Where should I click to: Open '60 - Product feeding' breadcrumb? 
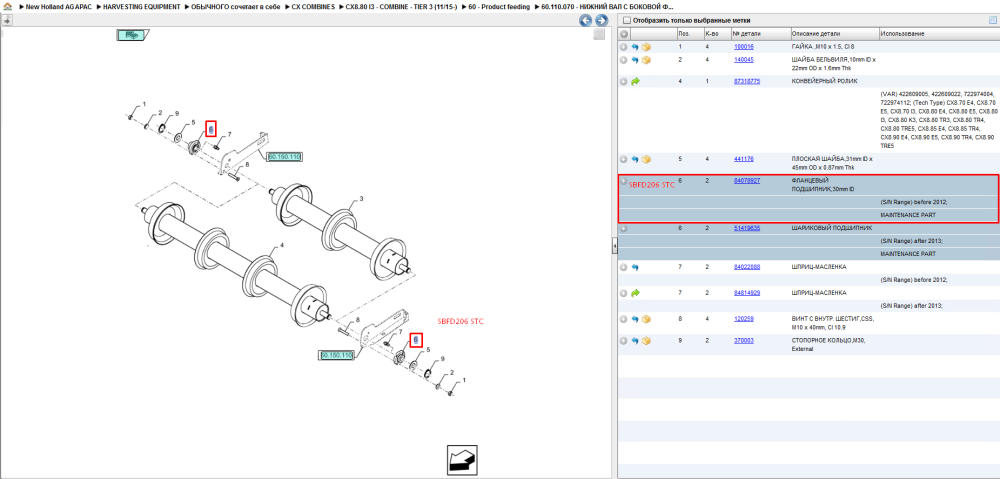[x=499, y=6]
